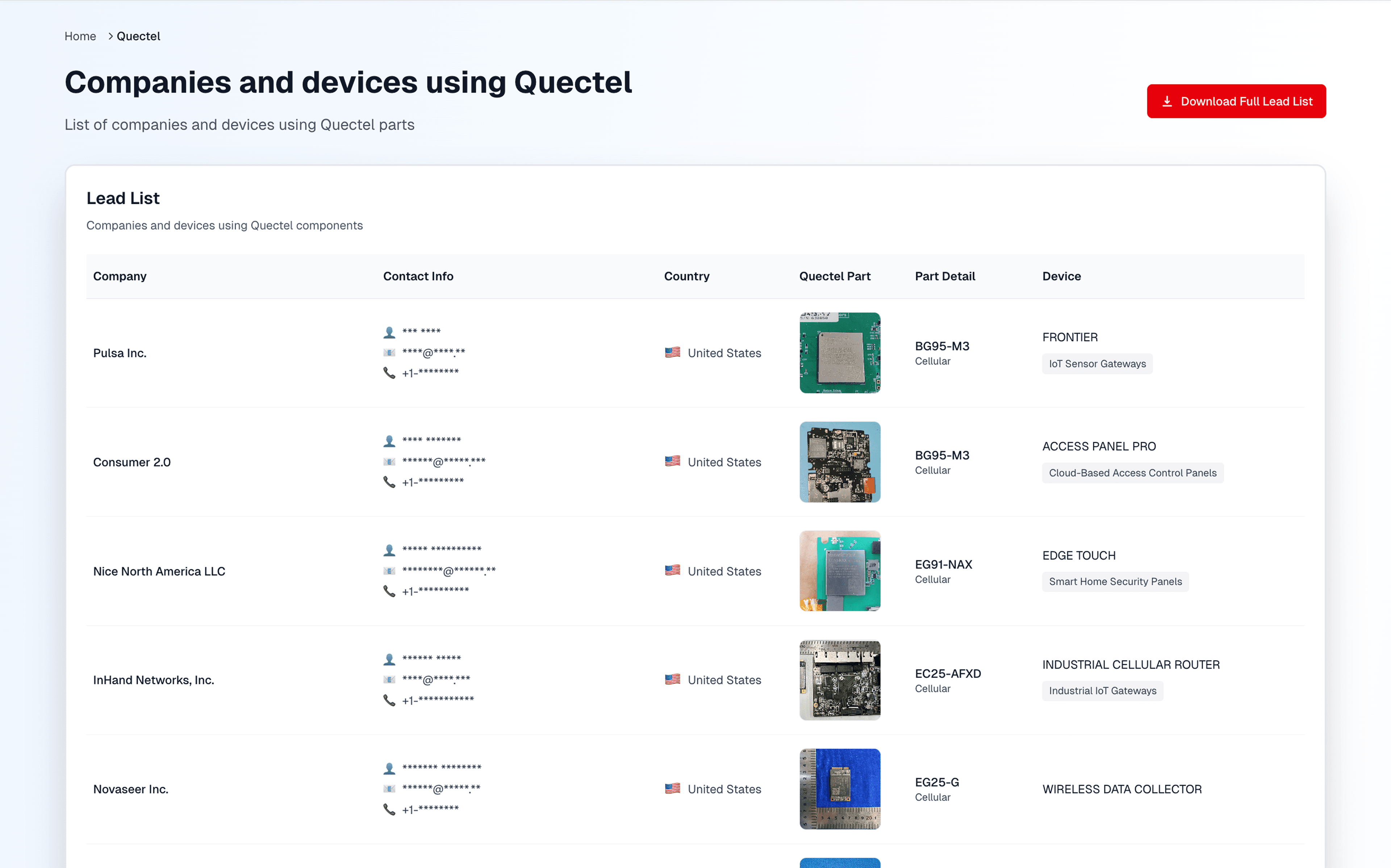Screen dimensions: 1391x868
Task: Click the person icon for InHand Networks
Action: [389, 659]
